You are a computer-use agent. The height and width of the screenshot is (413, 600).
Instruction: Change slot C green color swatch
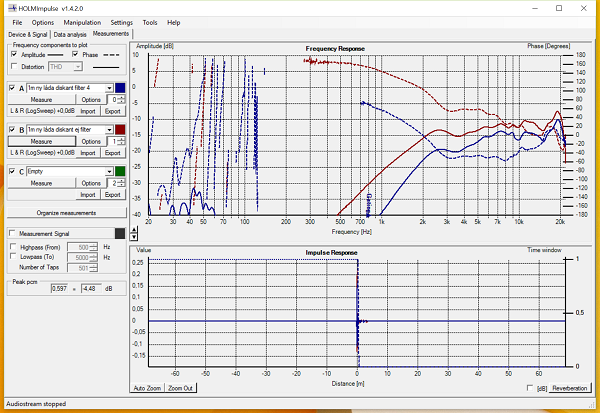tap(120, 171)
